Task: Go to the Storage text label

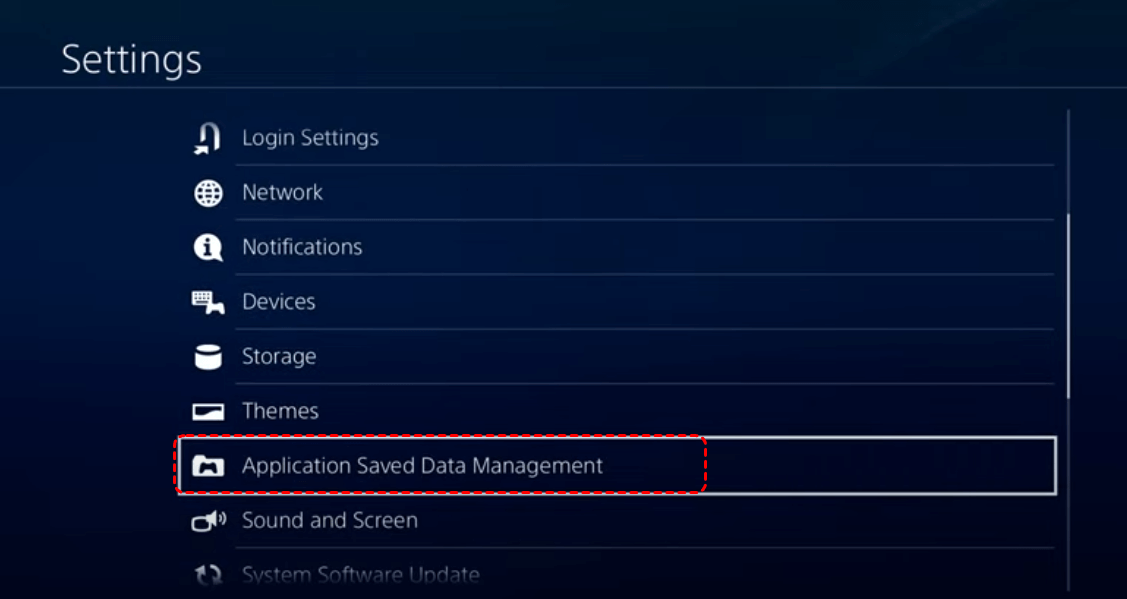Action: pyautogui.click(x=278, y=356)
